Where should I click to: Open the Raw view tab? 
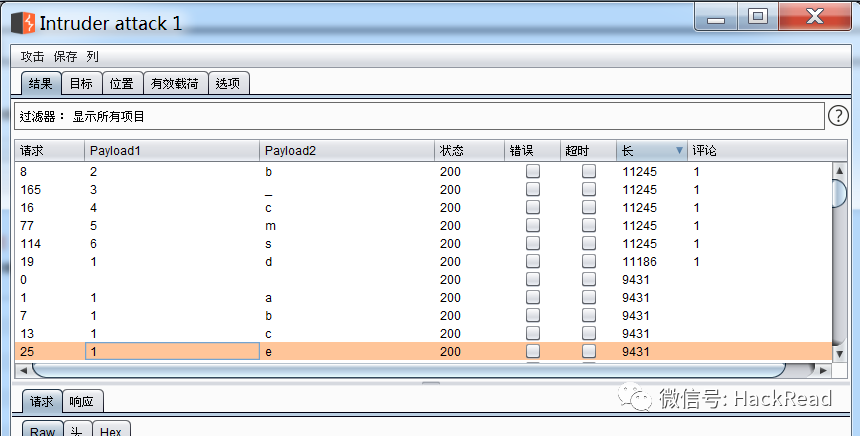pos(42,430)
